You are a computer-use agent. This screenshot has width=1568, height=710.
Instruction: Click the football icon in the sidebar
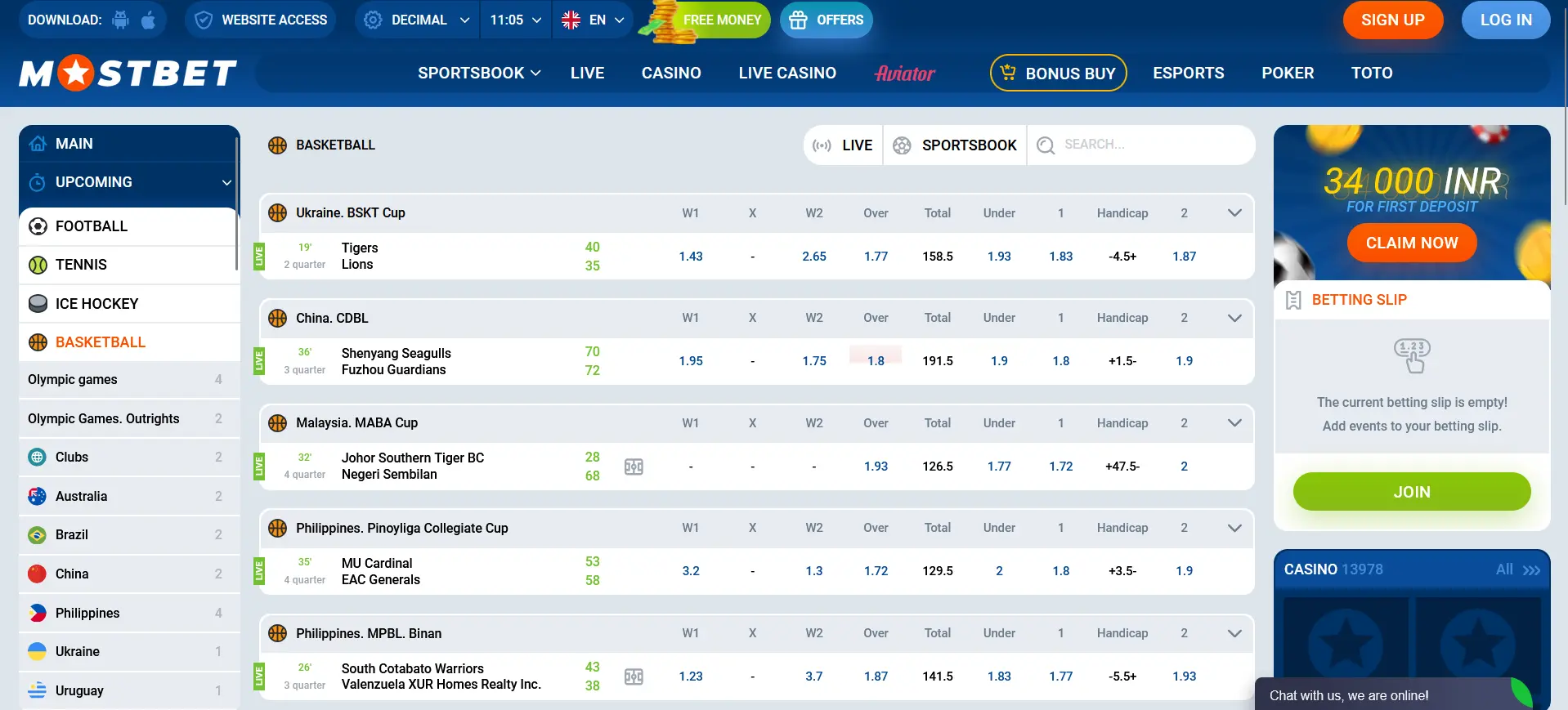[38, 226]
